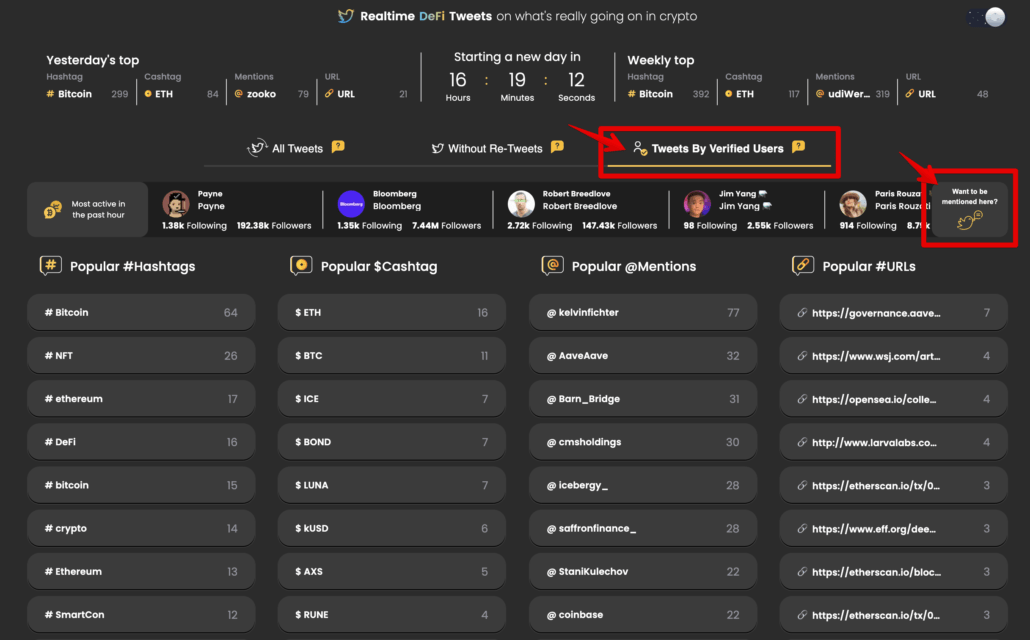
Task: Toggle the dark/light mode switch
Action: coord(987,17)
